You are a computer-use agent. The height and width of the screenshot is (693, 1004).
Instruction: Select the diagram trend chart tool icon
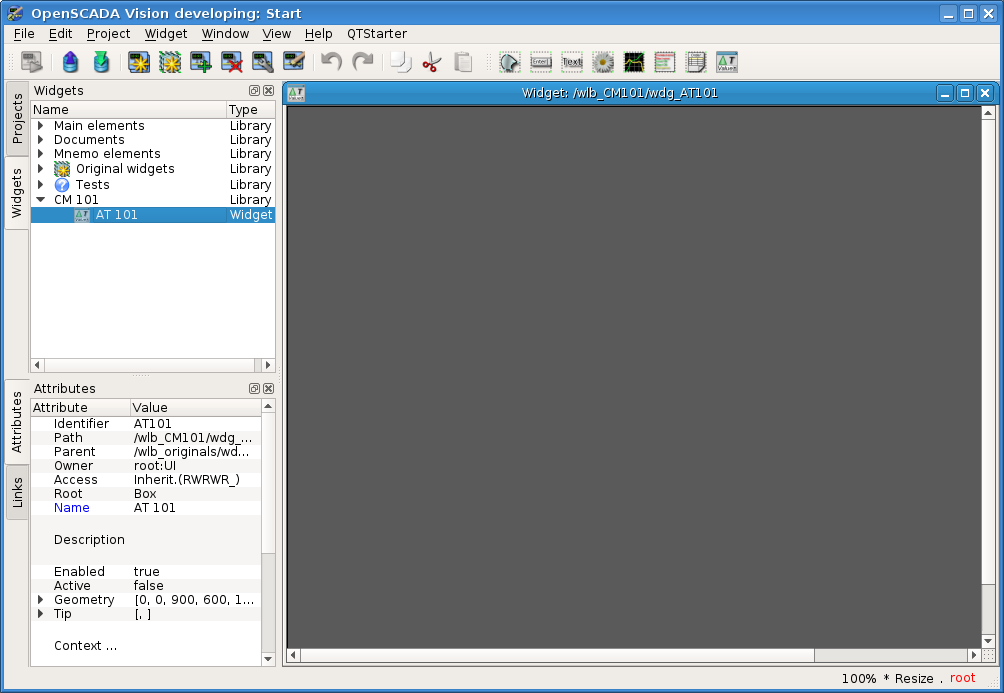[634, 62]
